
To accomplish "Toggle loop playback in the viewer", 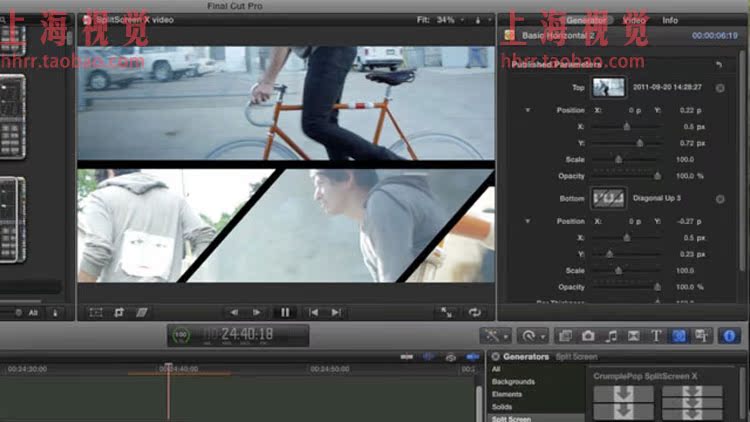I will 474,312.
